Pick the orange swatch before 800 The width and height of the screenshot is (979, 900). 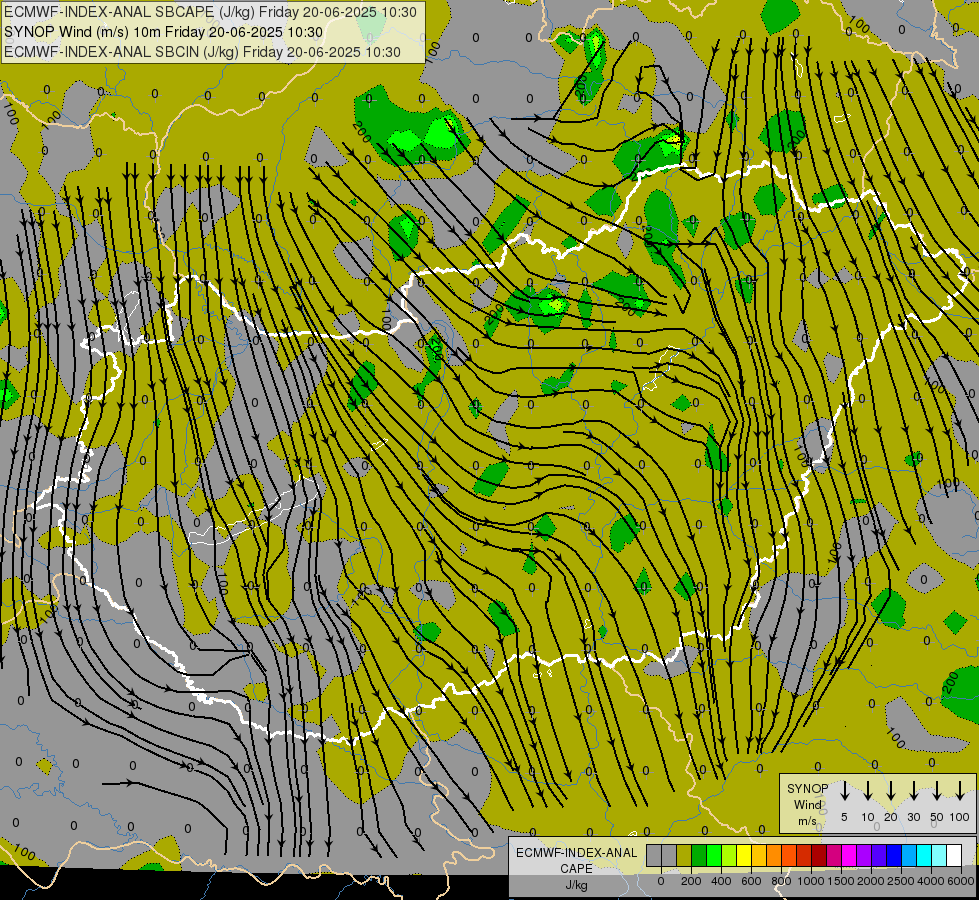pos(774,855)
